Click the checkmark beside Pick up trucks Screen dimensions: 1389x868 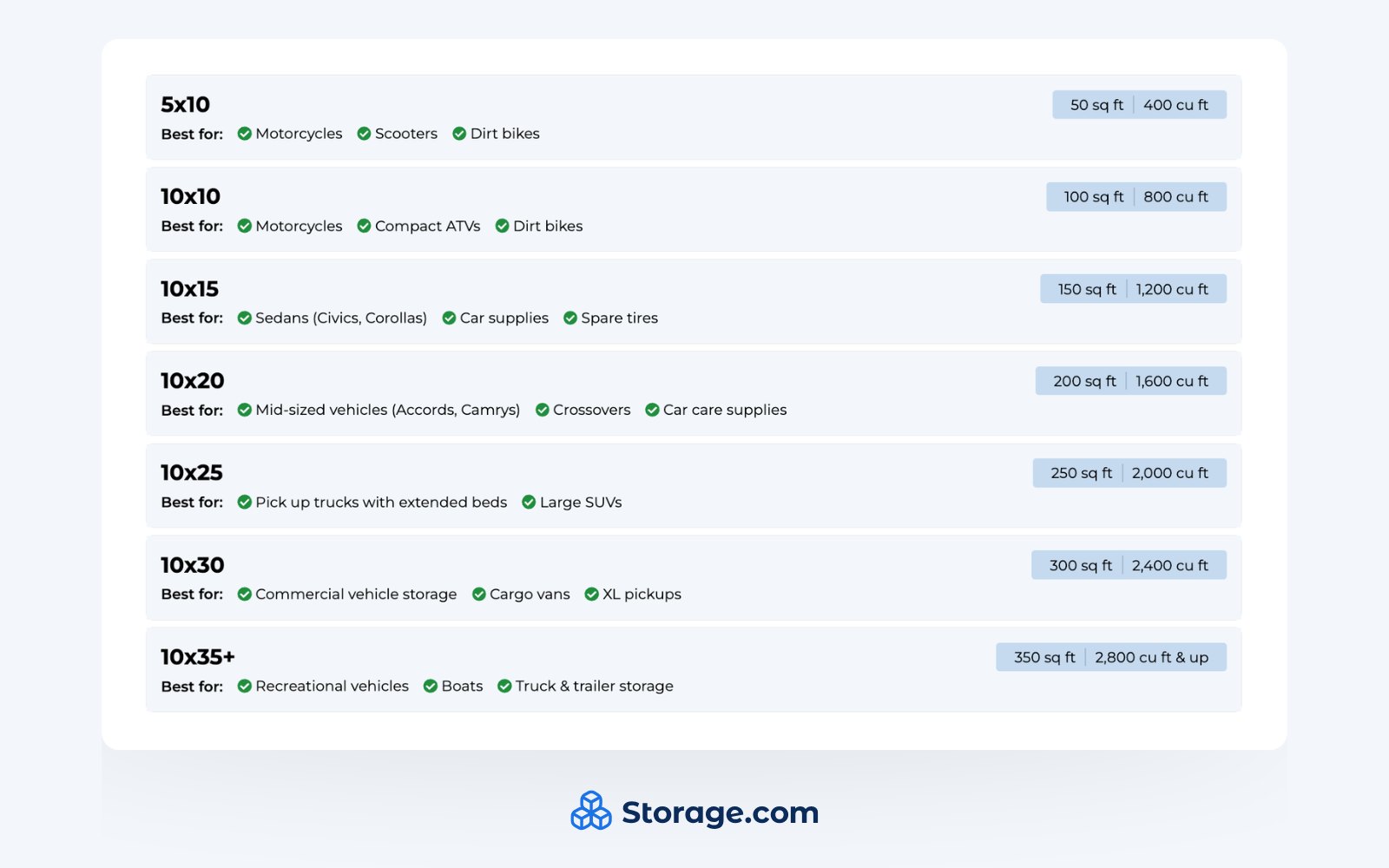point(245,502)
